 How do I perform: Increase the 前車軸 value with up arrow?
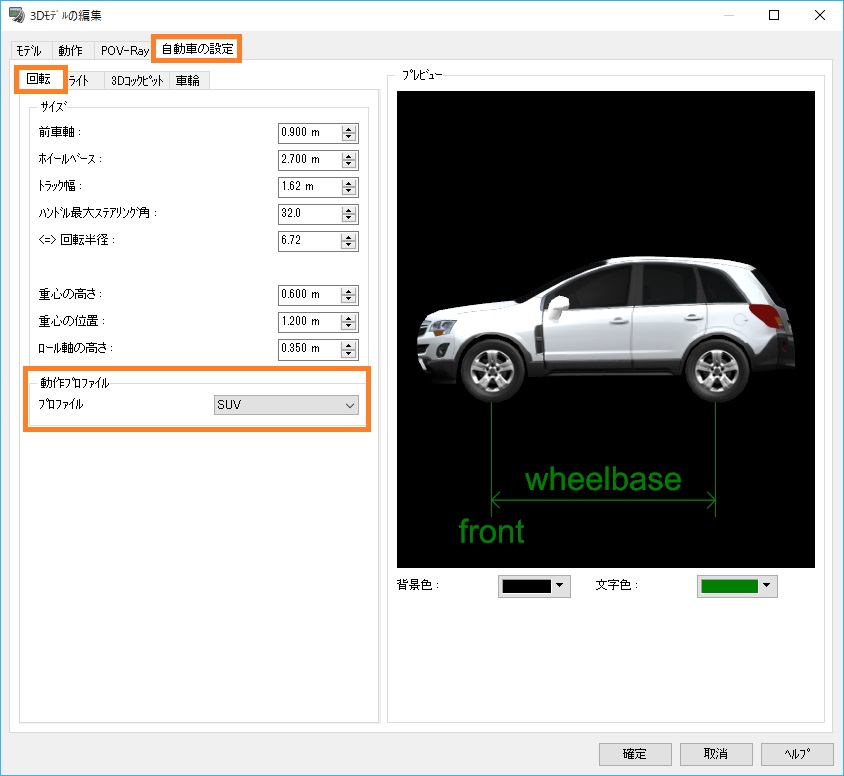pos(349,129)
